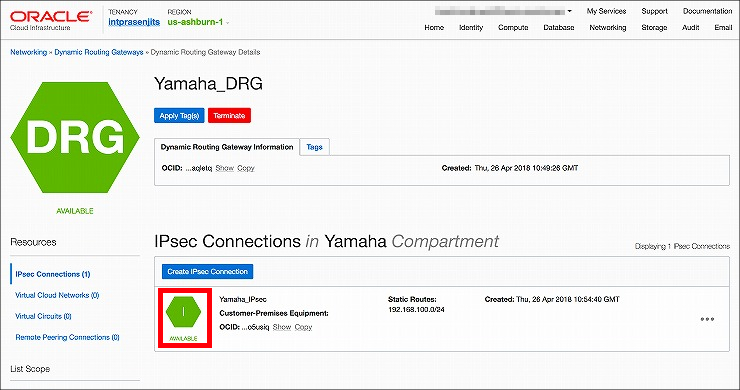Click the Displaying 1 IPsec Connections text
The image size is (740, 390).
pyautogui.click(x=682, y=246)
